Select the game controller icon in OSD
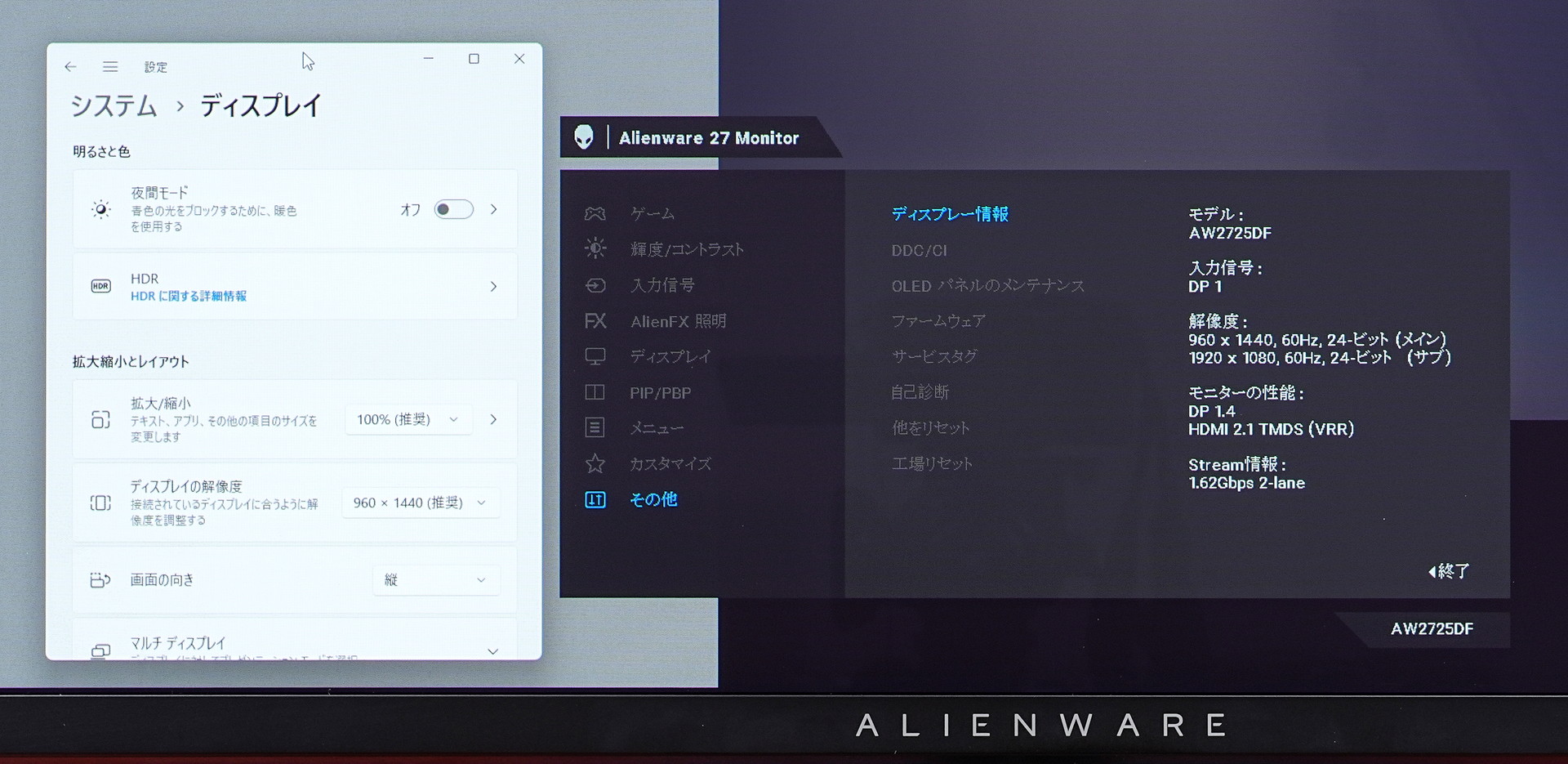 click(x=595, y=213)
